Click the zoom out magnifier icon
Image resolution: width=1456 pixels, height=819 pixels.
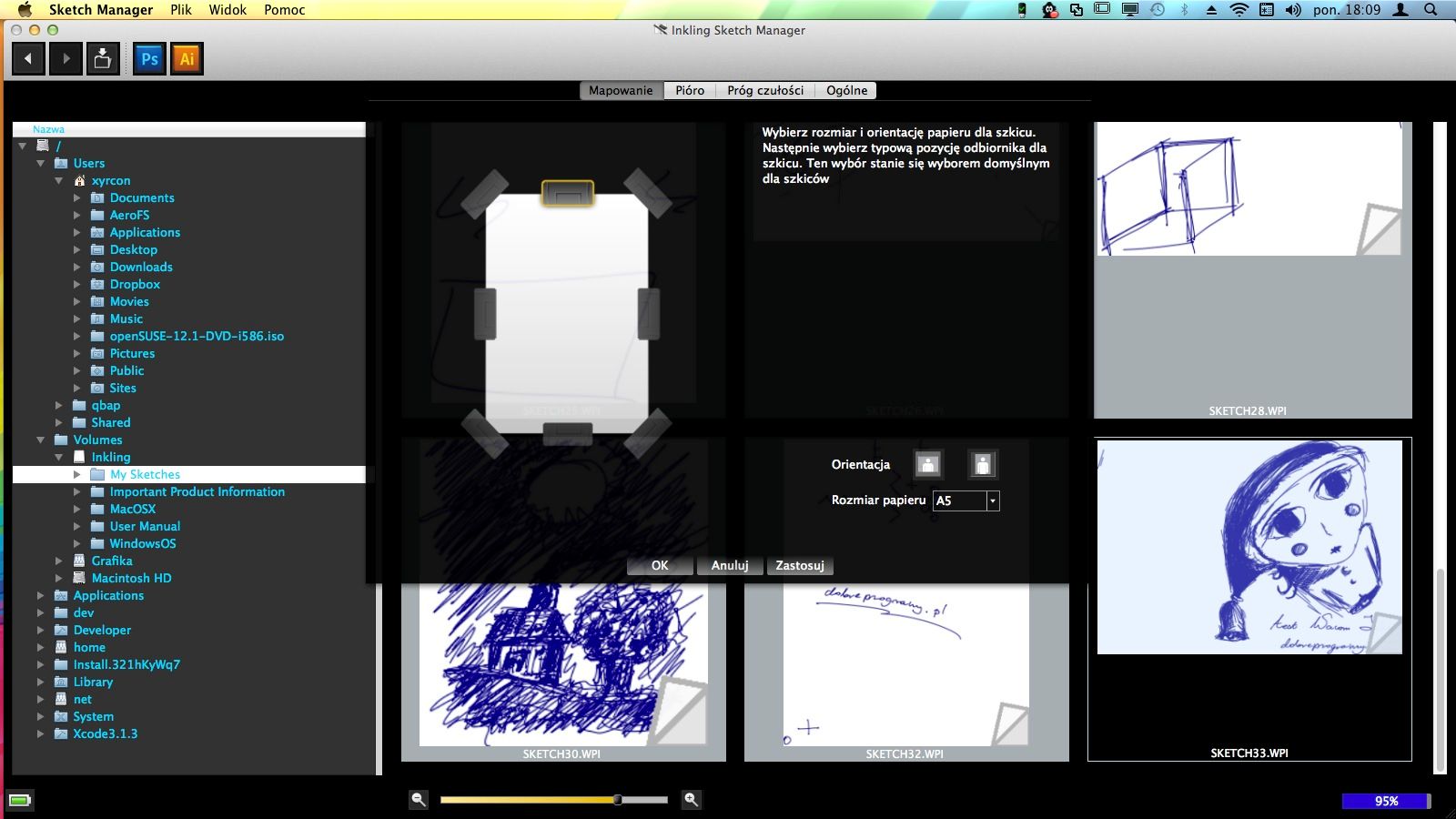419,799
